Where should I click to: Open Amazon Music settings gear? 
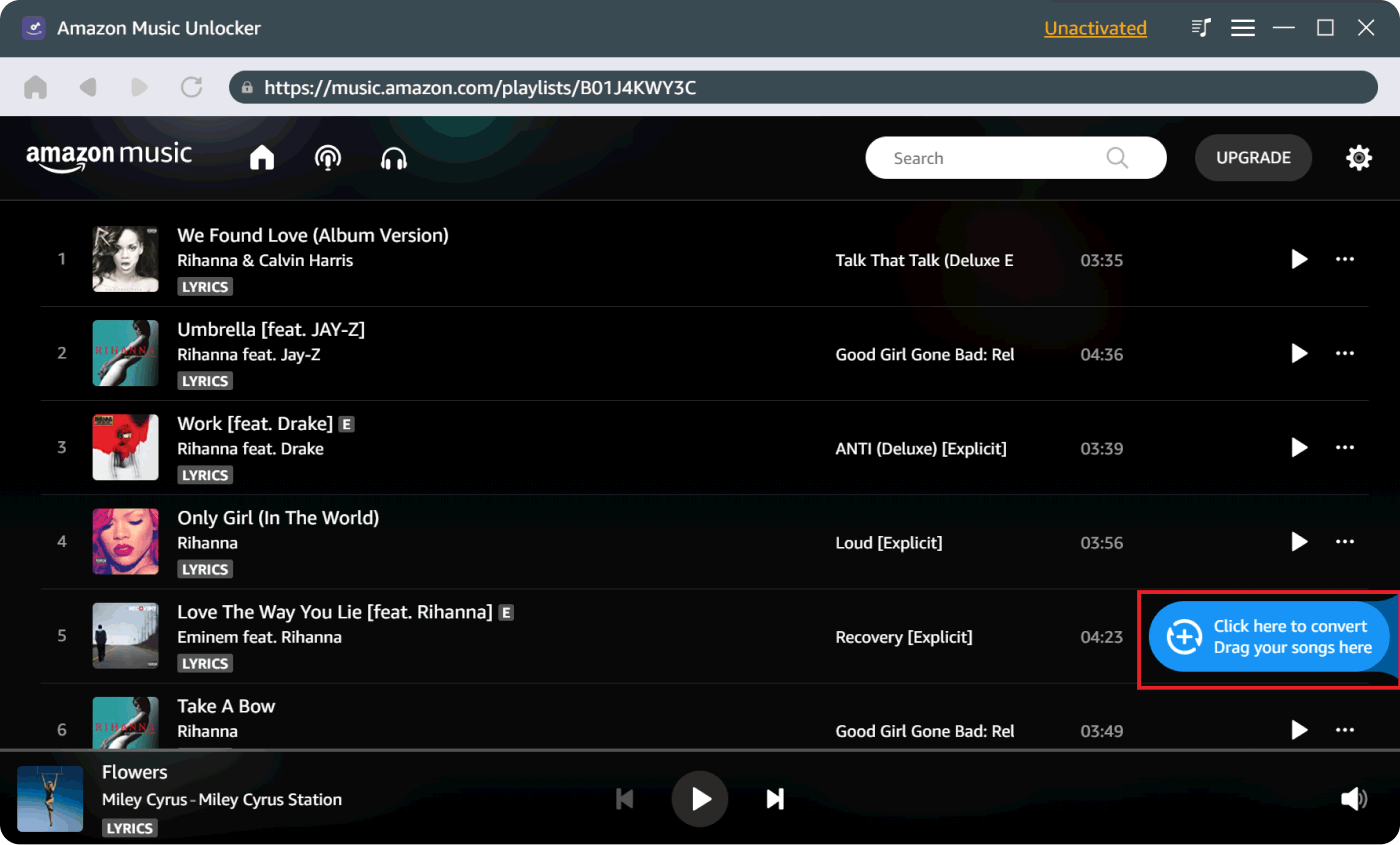pos(1359,158)
